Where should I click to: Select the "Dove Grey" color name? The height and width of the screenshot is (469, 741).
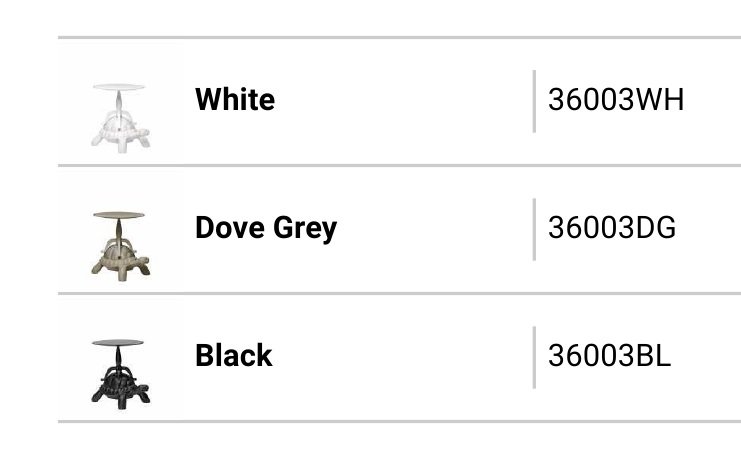pos(266,228)
